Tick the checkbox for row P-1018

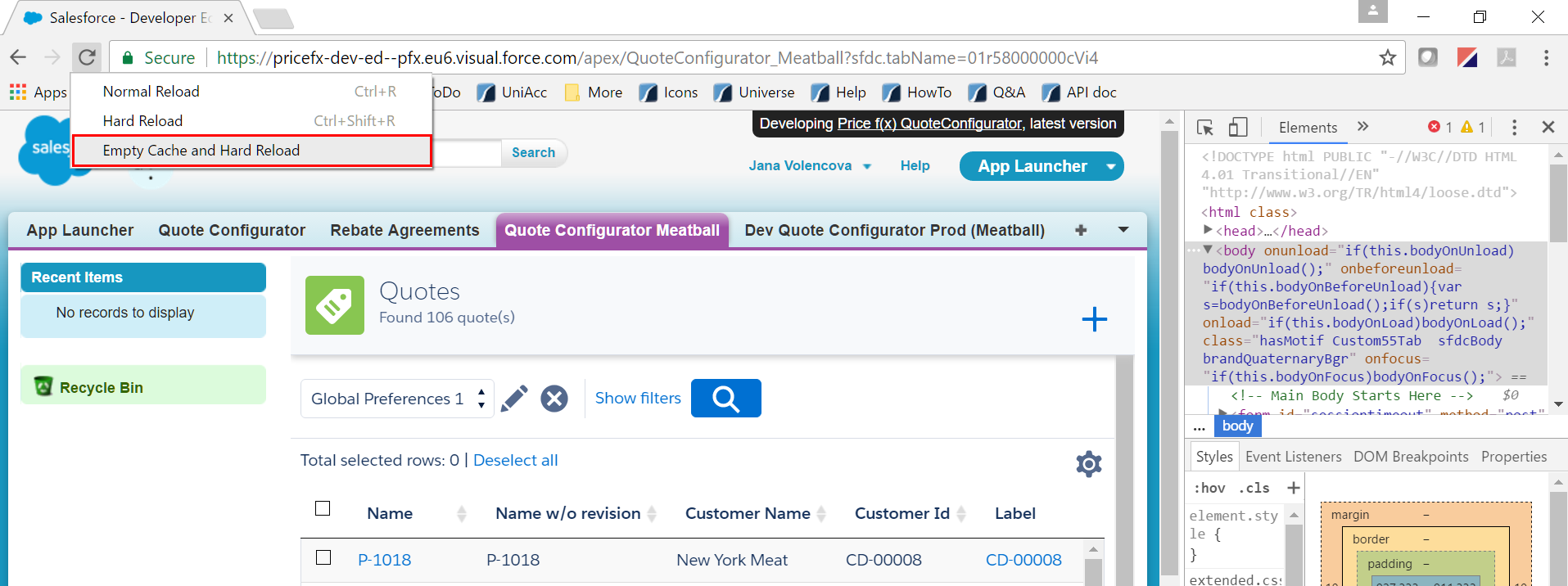tap(323, 557)
